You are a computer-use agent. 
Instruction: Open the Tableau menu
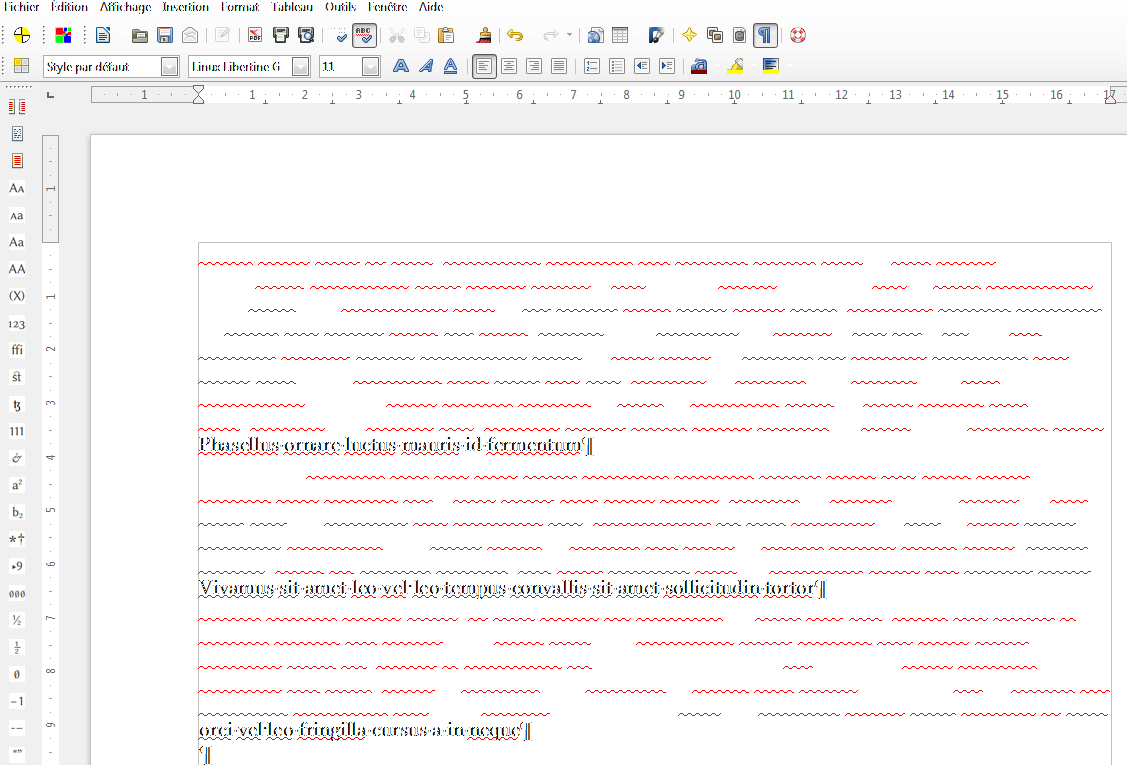click(291, 7)
